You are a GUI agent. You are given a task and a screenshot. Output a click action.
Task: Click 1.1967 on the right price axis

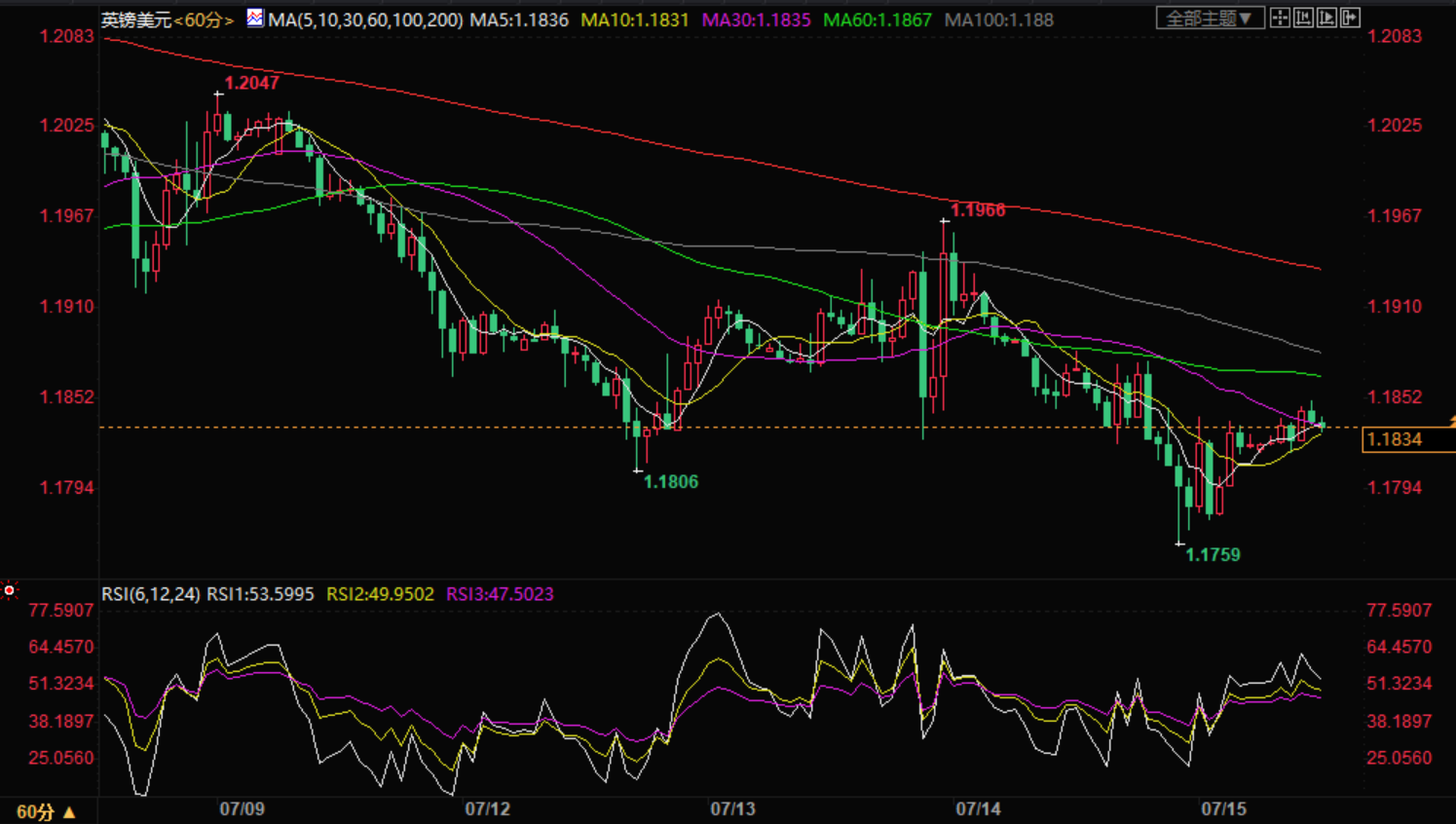(x=1395, y=215)
